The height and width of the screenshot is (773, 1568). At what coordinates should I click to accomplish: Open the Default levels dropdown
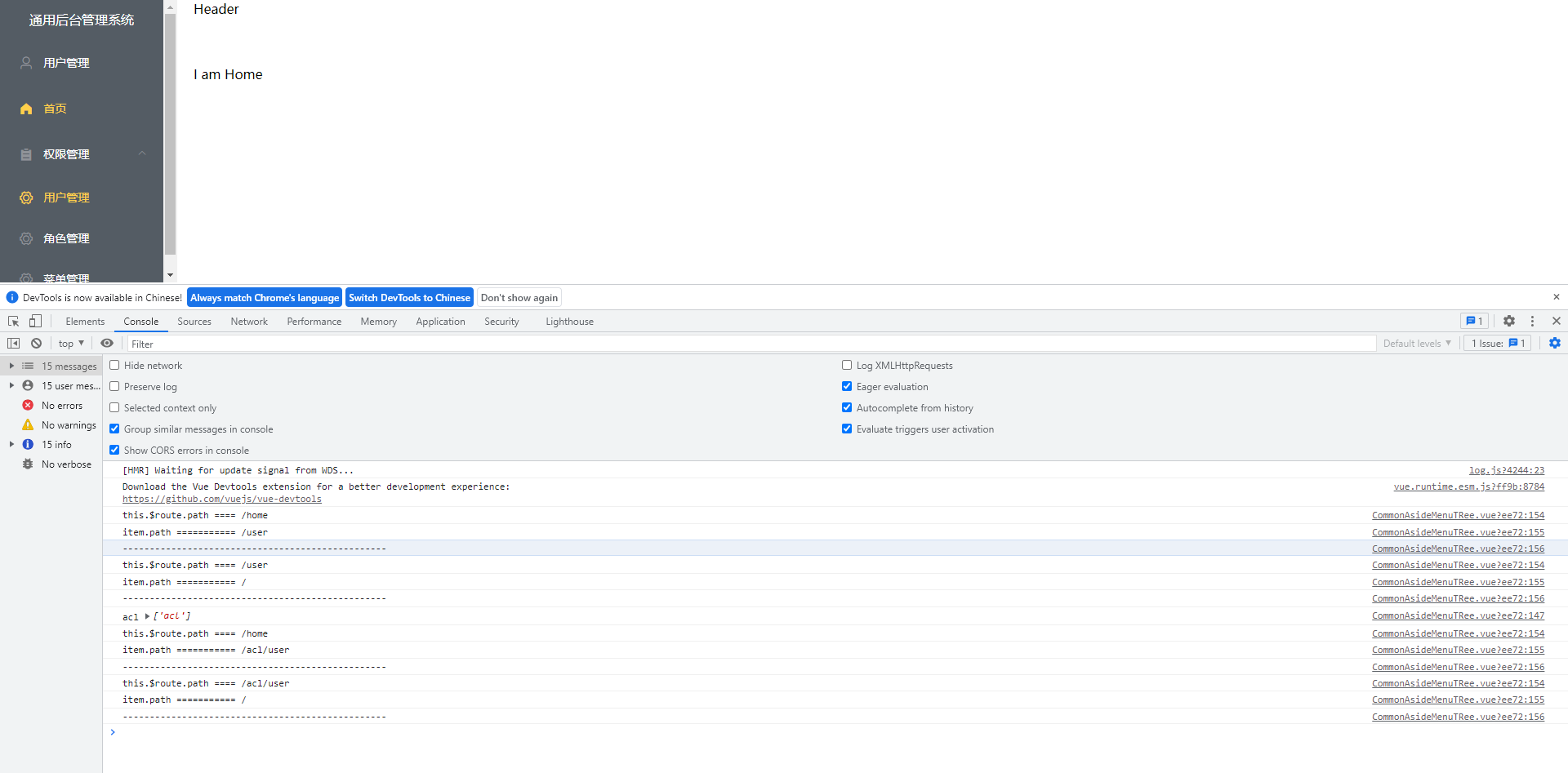pyautogui.click(x=1417, y=343)
